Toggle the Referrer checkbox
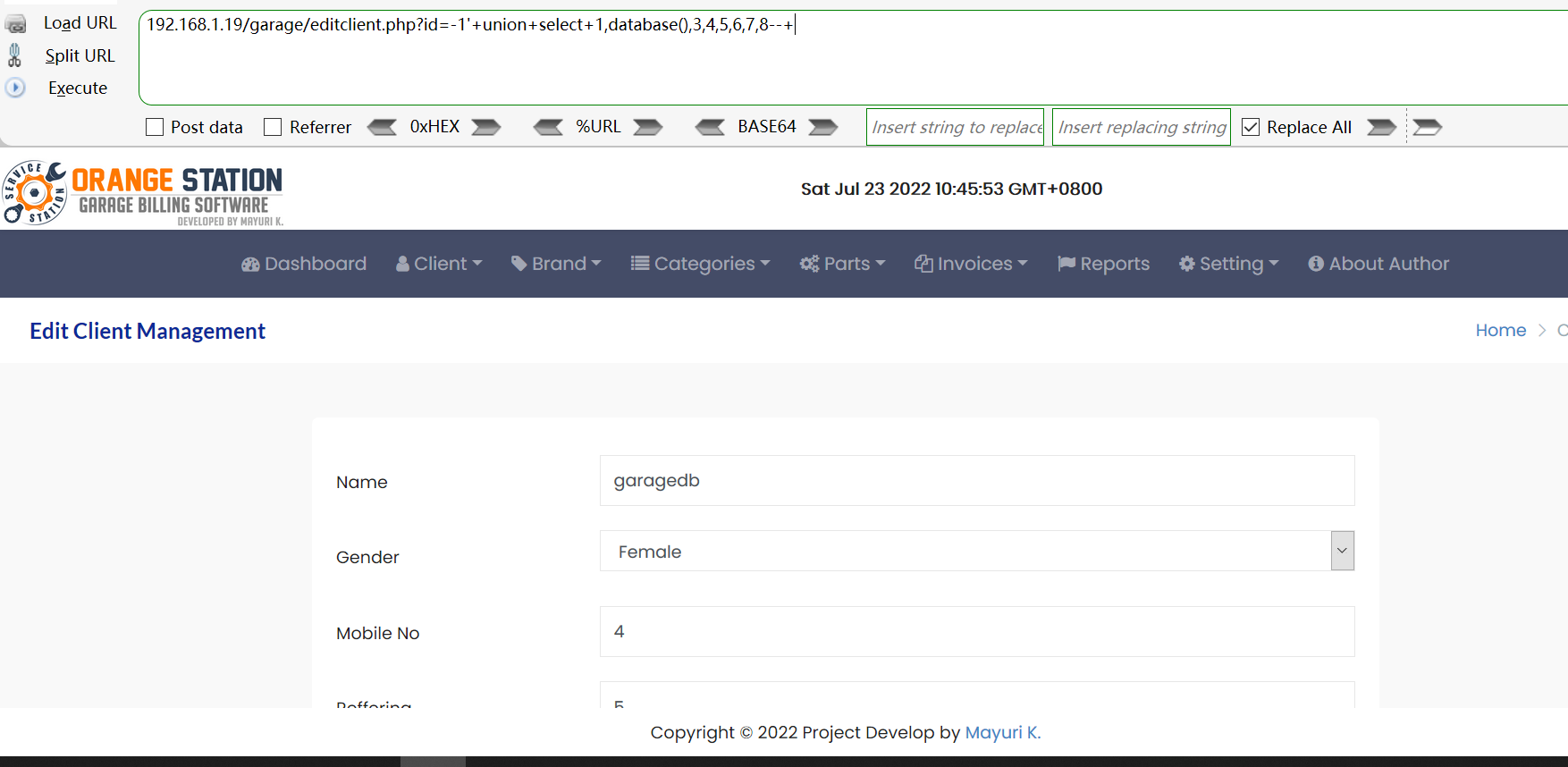This screenshot has width=1568, height=767. click(x=273, y=127)
